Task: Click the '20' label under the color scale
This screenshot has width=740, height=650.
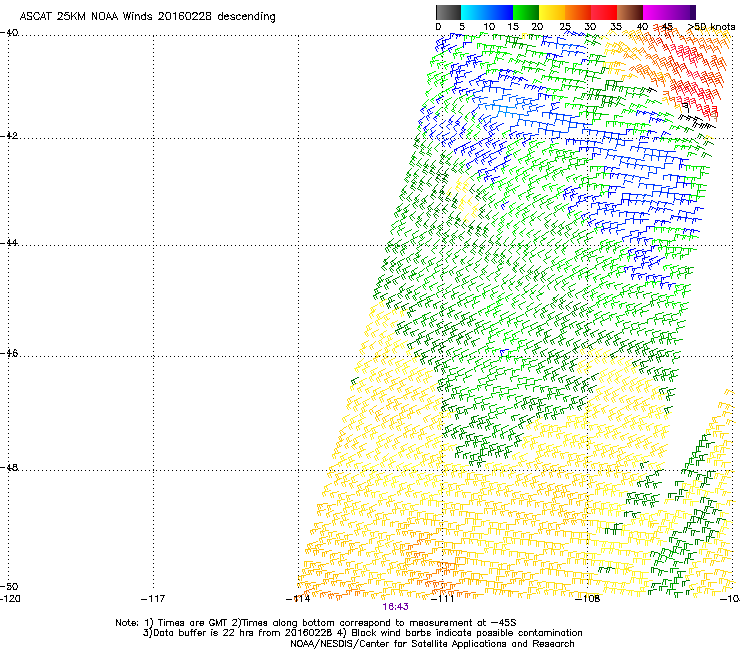Action: pyautogui.click(x=537, y=27)
